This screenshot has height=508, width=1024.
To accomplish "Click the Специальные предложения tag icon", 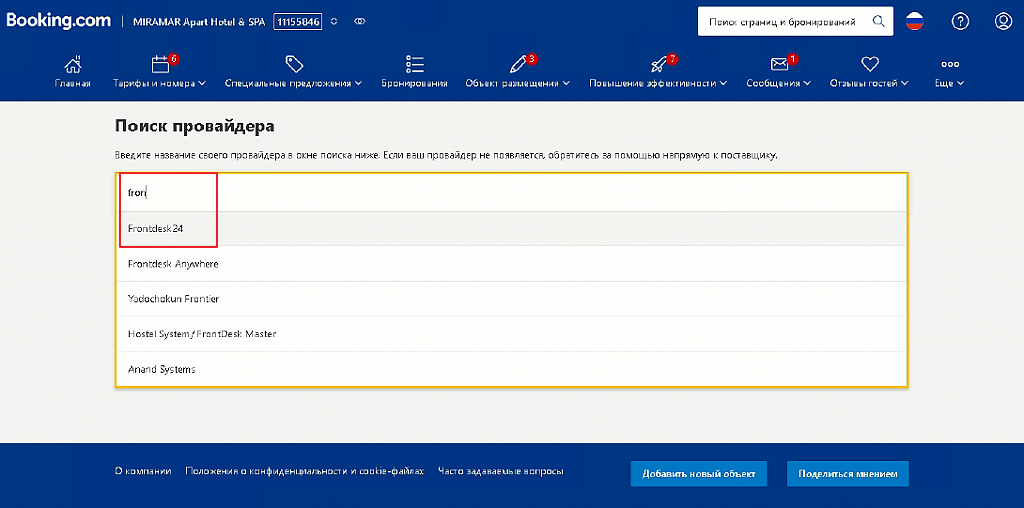I will [x=294, y=64].
